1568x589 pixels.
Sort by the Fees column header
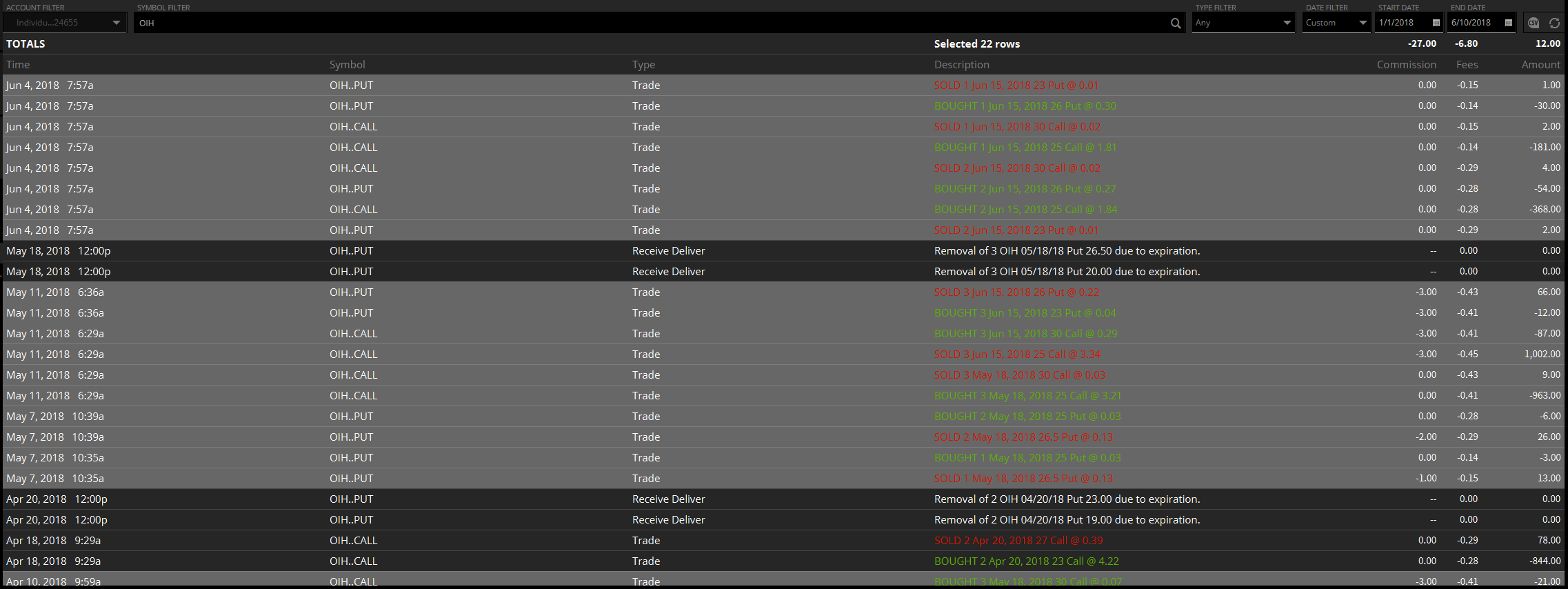1467,65
